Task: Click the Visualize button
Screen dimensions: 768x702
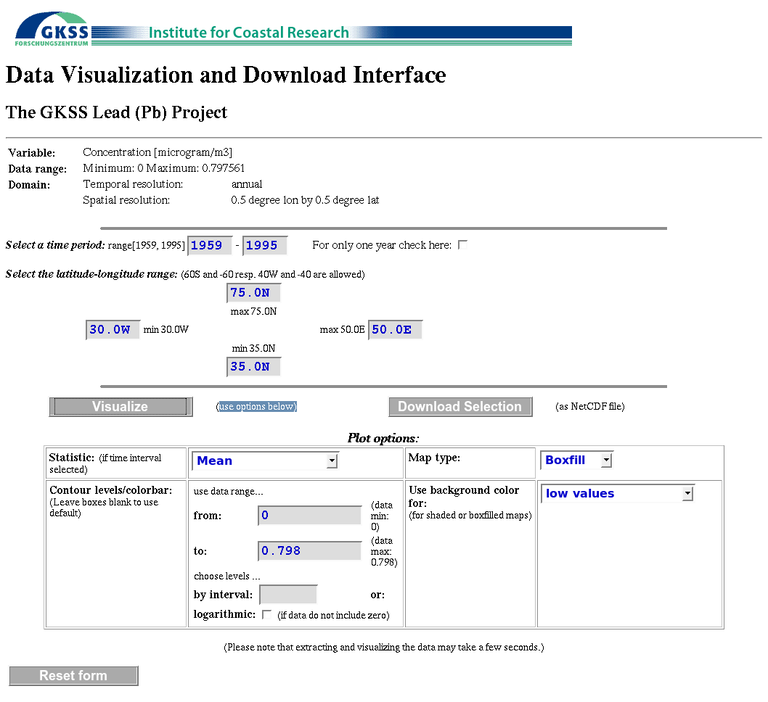Action: coord(120,407)
